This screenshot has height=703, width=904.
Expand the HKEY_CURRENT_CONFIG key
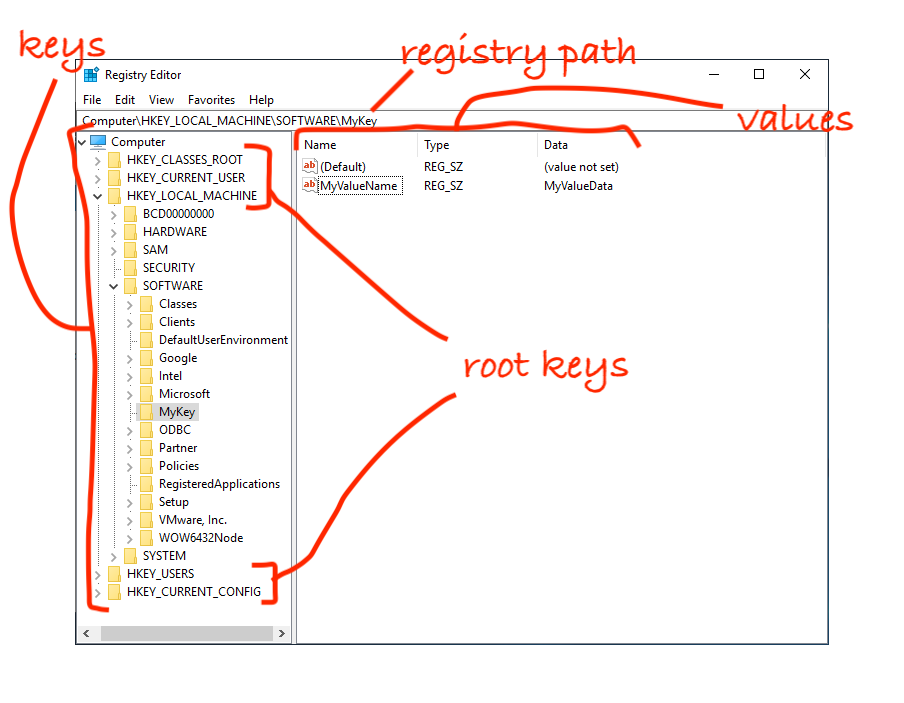[x=97, y=592]
